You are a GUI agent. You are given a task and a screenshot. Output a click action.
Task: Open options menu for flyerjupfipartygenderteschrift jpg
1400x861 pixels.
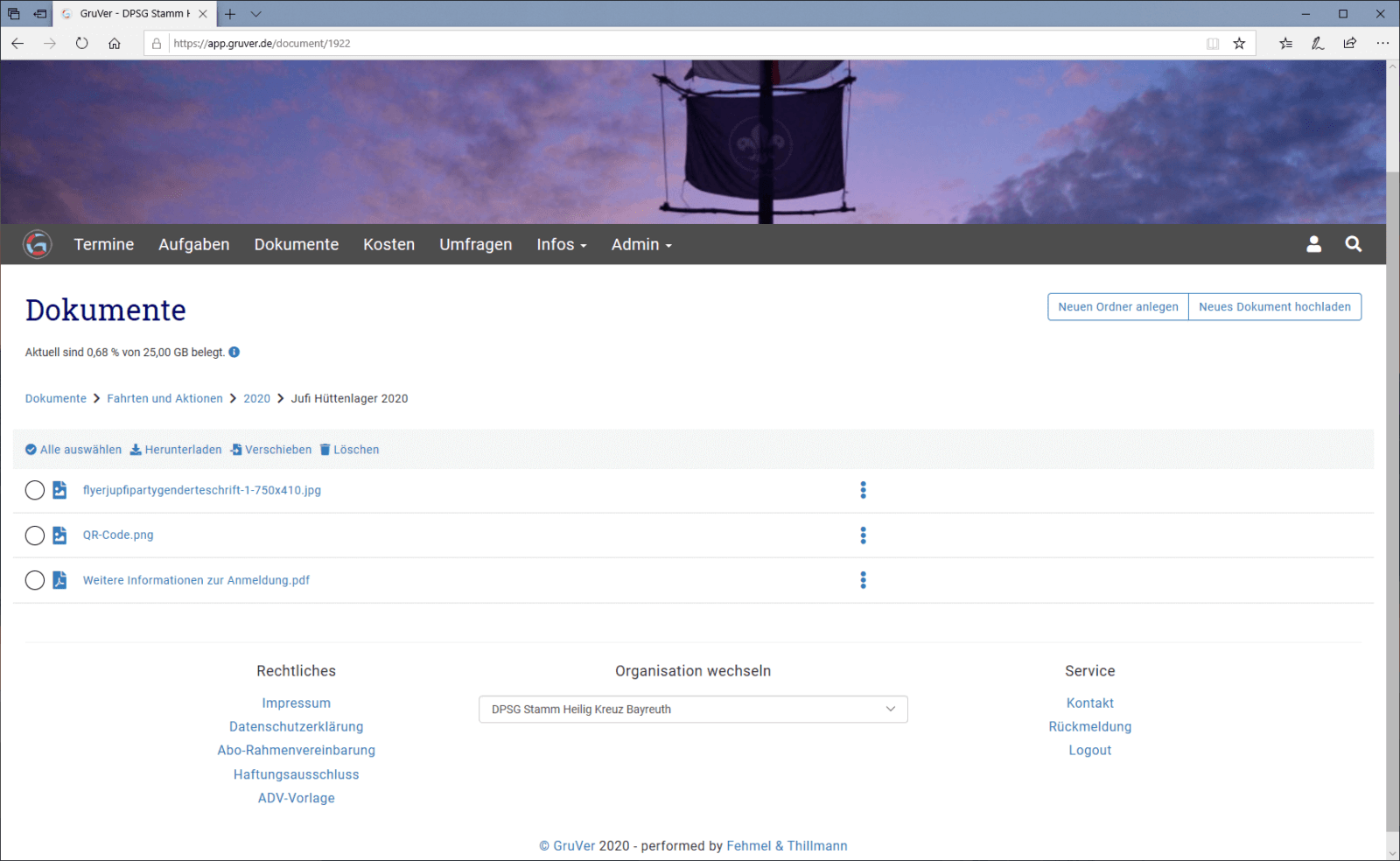click(x=863, y=490)
